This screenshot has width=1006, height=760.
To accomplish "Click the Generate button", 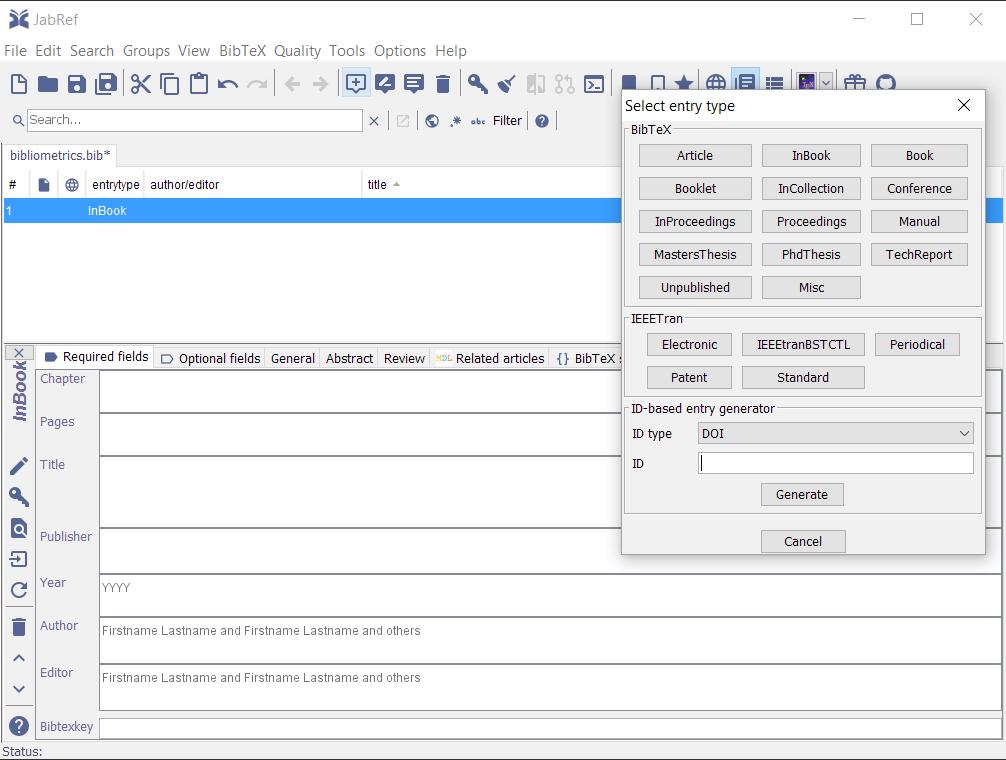I will click(802, 494).
